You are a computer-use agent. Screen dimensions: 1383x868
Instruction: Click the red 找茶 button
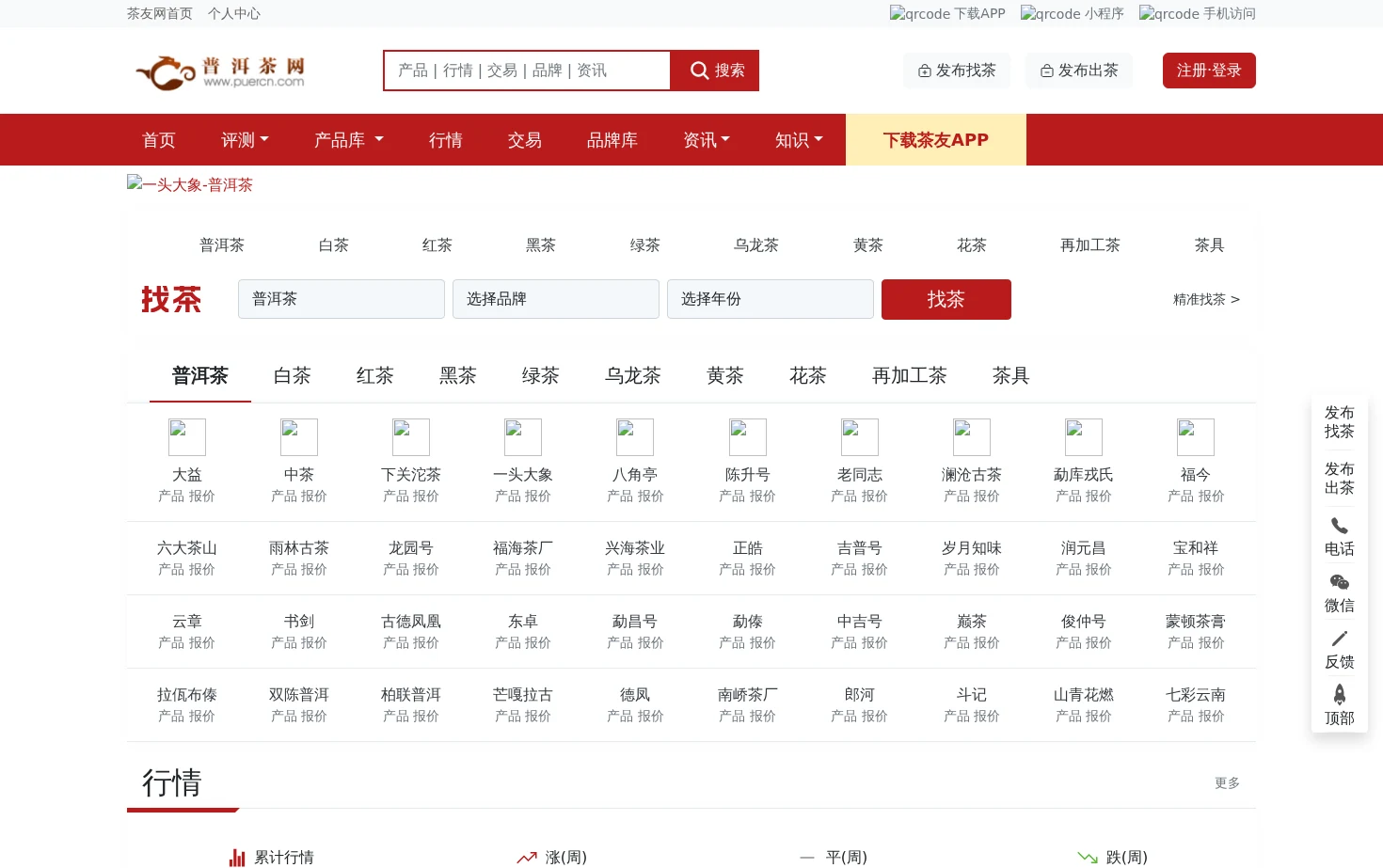coord(946,299)
